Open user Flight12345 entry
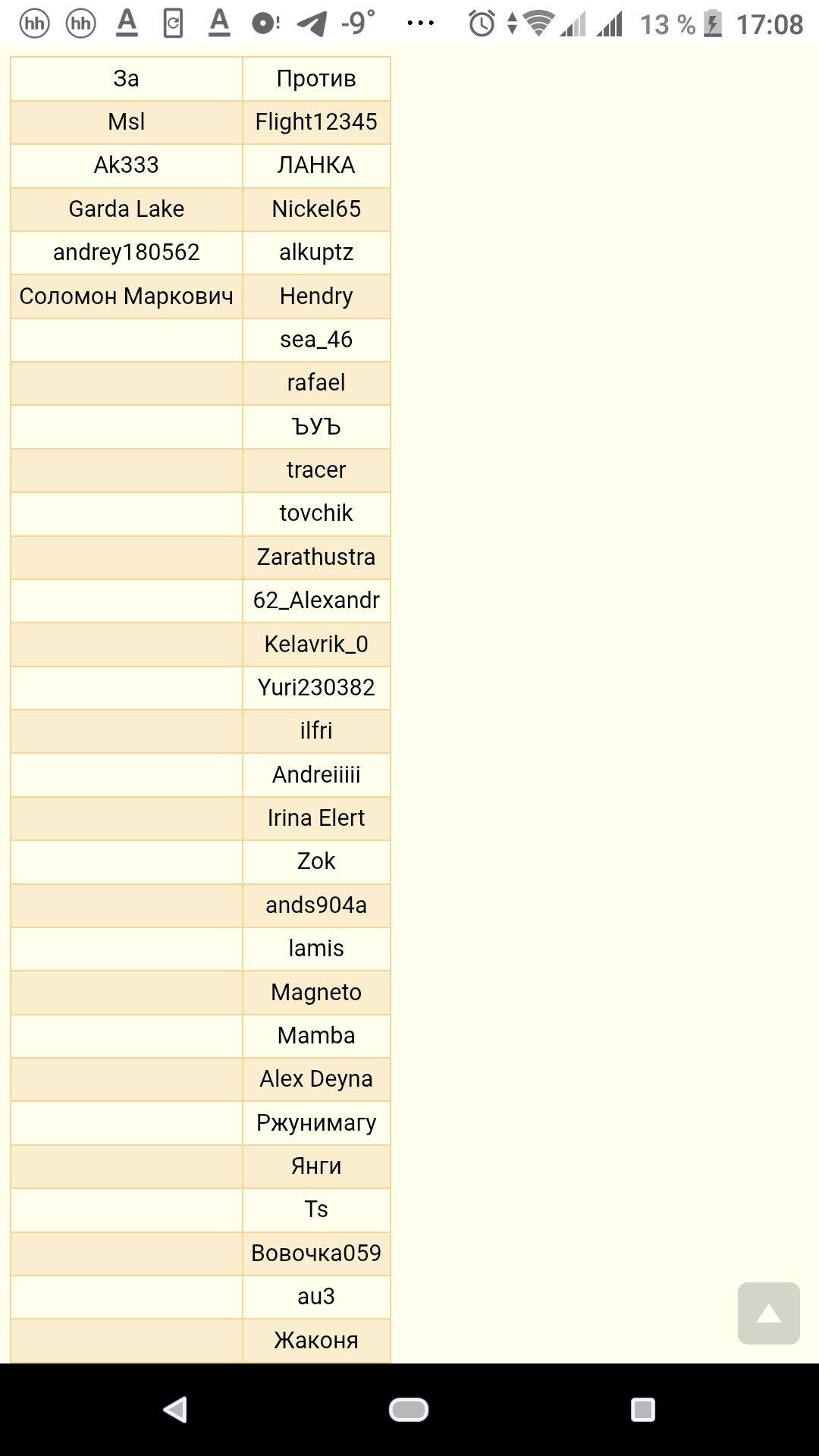819x1456 pixels. (316, 122)
